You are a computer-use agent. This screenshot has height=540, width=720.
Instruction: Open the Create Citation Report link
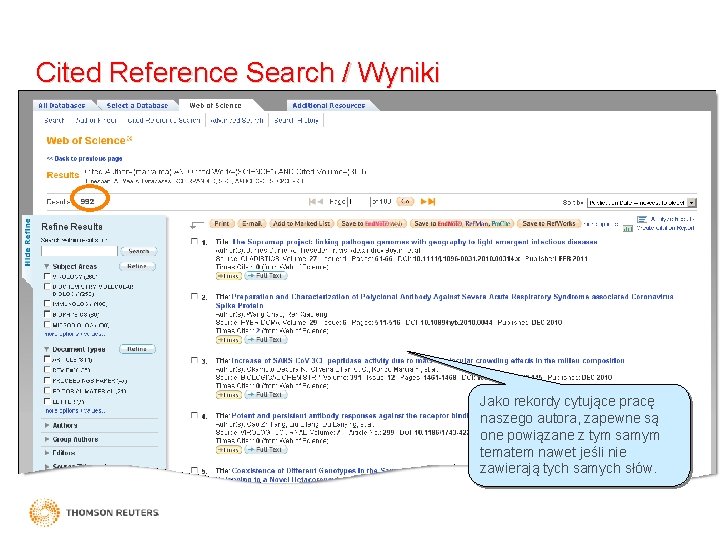pyautogui.click(x=665, y=228)
